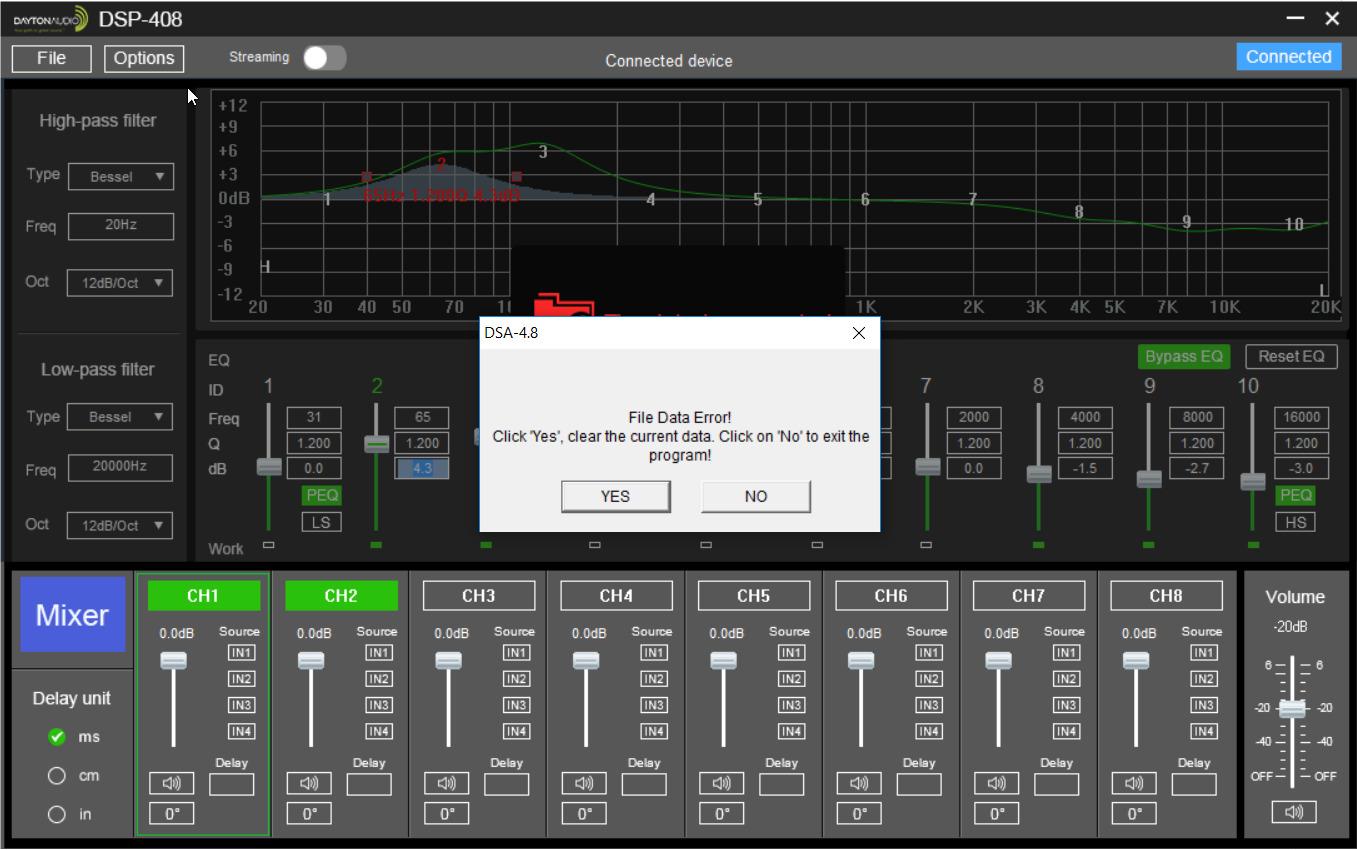Viewport: 1357px width, 850px height.
Task: Click High-pass Freq field showing 20Hz
Action: click(121, 226)
